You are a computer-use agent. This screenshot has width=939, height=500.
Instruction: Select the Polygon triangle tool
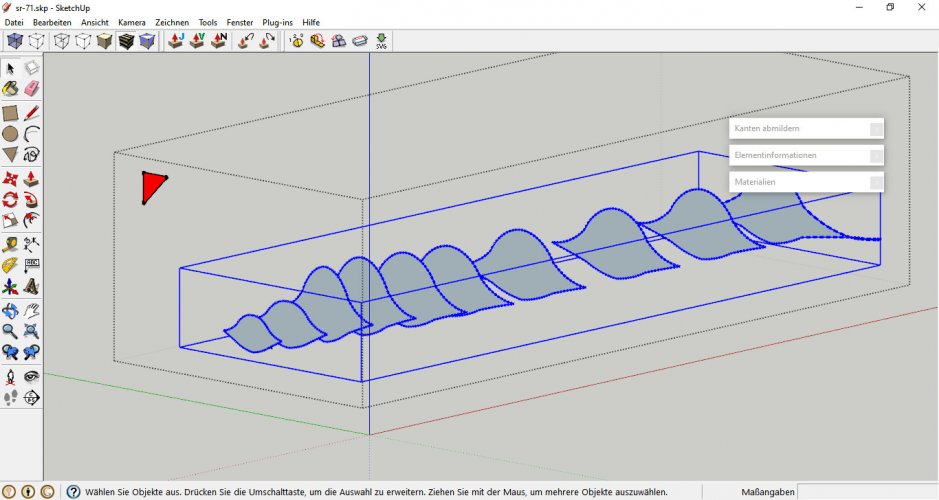[10, 154]
